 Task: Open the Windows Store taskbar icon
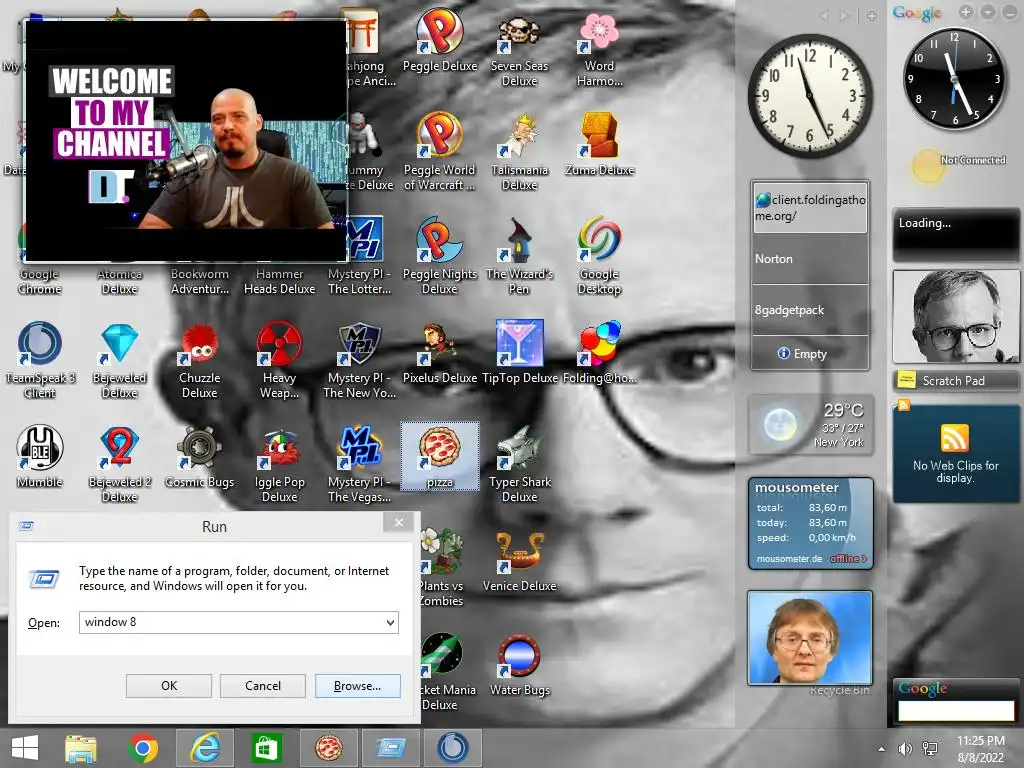coord(266,748)
